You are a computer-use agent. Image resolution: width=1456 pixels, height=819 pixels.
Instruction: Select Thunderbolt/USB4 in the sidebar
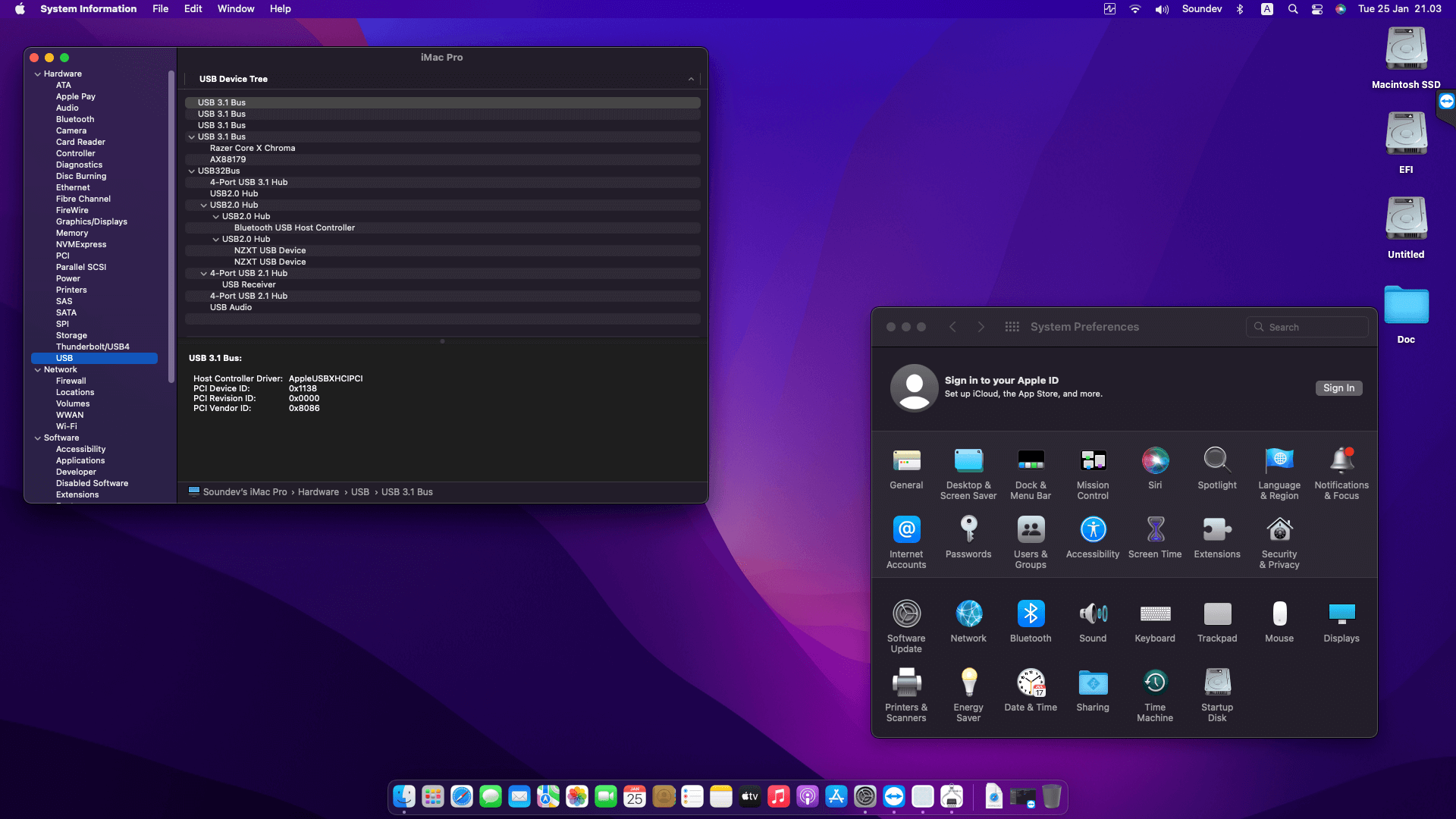93,347
